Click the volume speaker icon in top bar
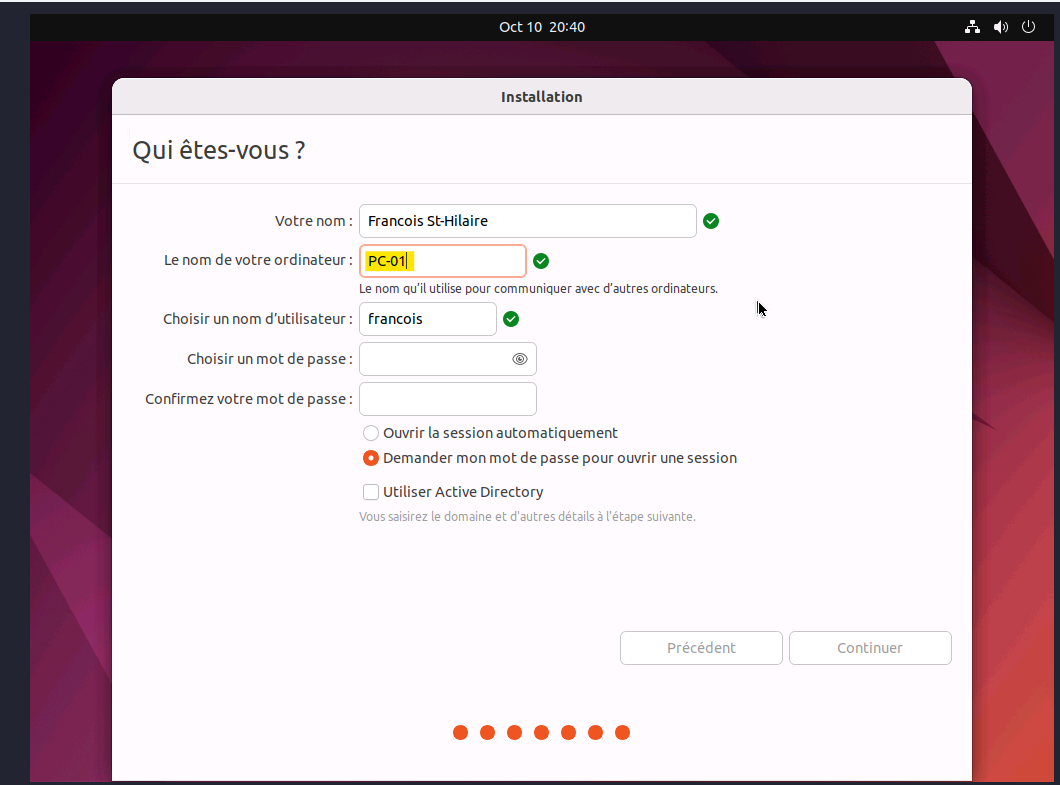 [x=1000, y=27]
